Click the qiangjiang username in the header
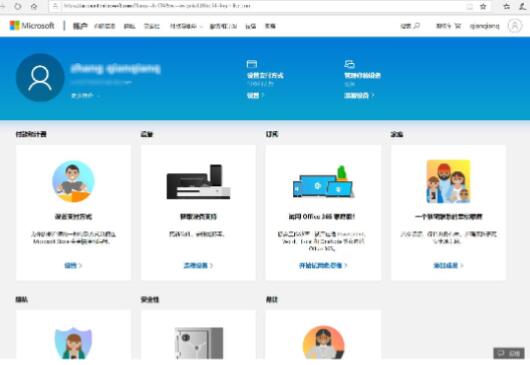Image resolution: width=530 pixels, height=365 pixels. point(484,26)
